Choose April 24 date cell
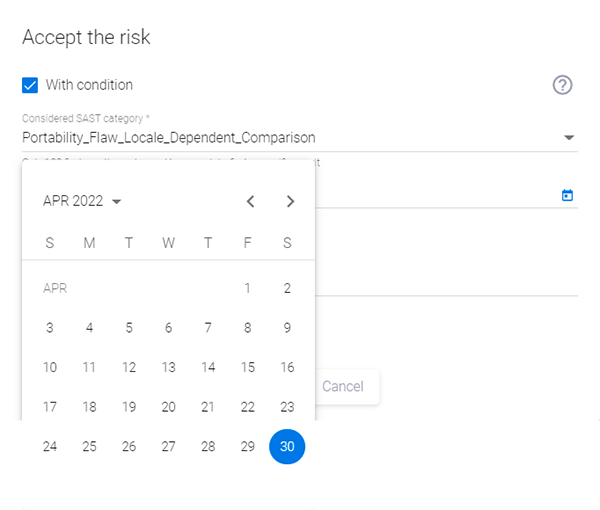The height and width of the screenshot is (510, 600). point(50,446)
